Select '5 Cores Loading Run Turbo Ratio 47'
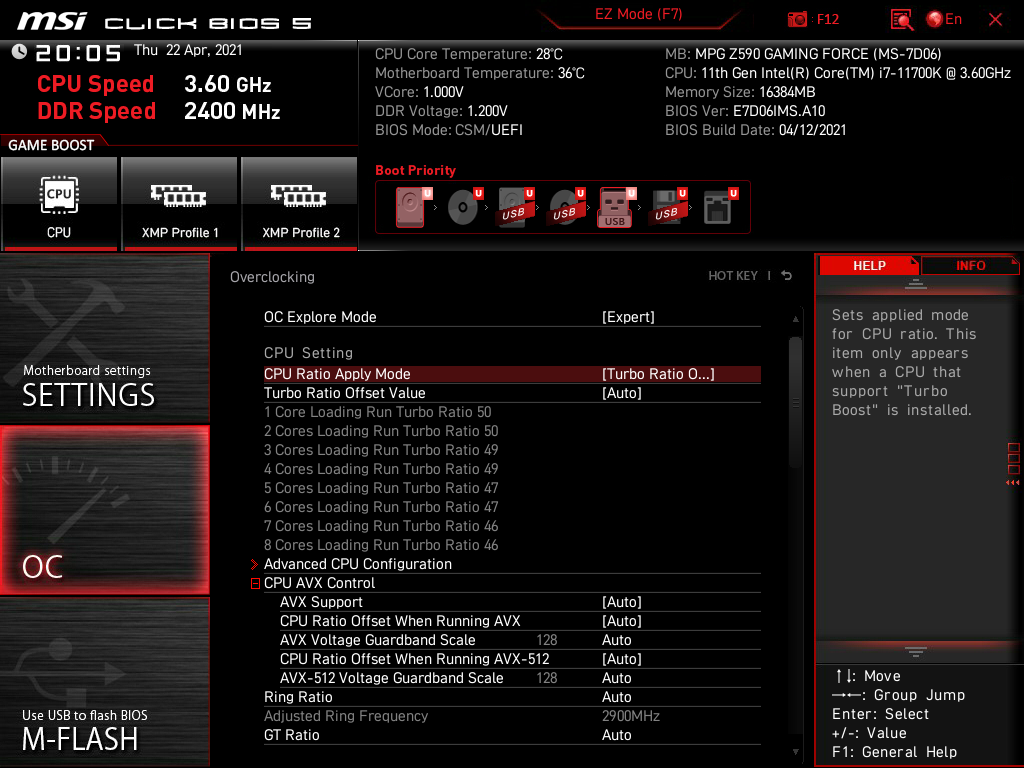The height and width of the screenshot is (768, 1024). 381,488
